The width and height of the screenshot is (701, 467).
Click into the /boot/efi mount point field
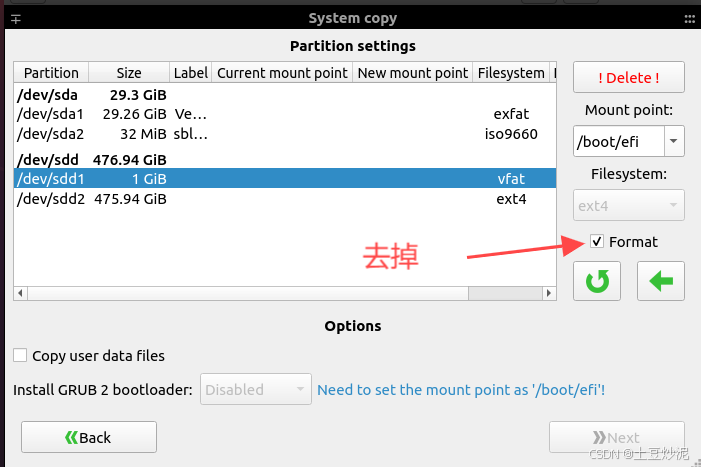[619, 141]
